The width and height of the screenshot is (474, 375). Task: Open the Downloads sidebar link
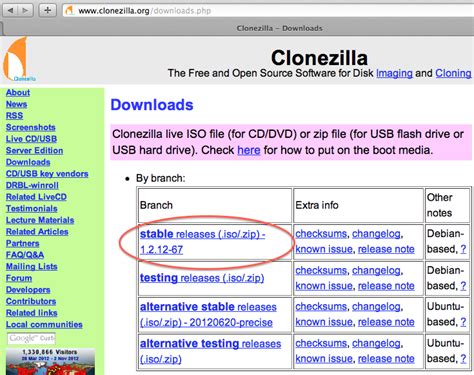28,162
